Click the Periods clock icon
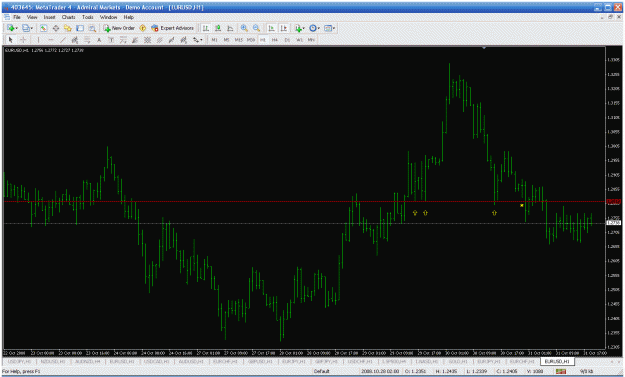The height and width of the screenshot is (377, 625). tap(313, 28)
